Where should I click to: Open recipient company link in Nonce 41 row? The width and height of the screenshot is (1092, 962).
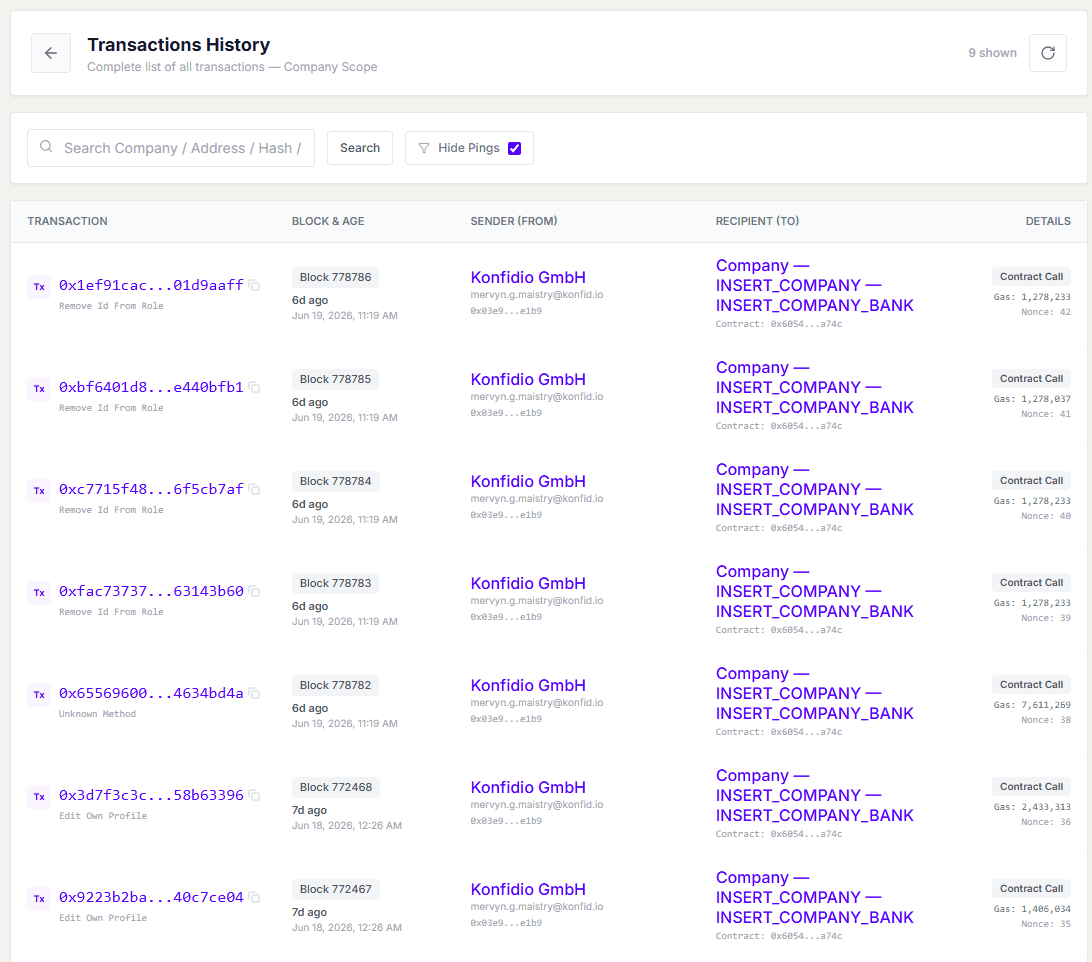coord(814,387)
